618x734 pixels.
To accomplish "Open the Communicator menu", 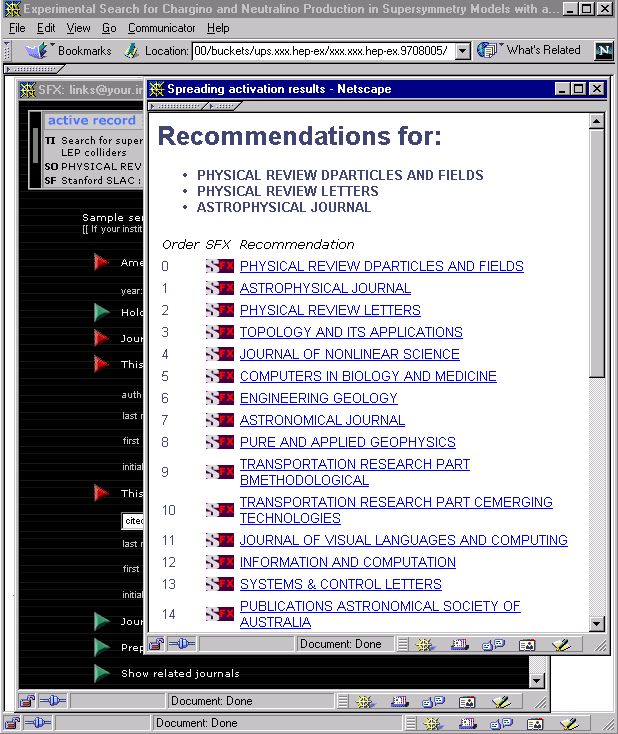I will click(x=162, y=28).
